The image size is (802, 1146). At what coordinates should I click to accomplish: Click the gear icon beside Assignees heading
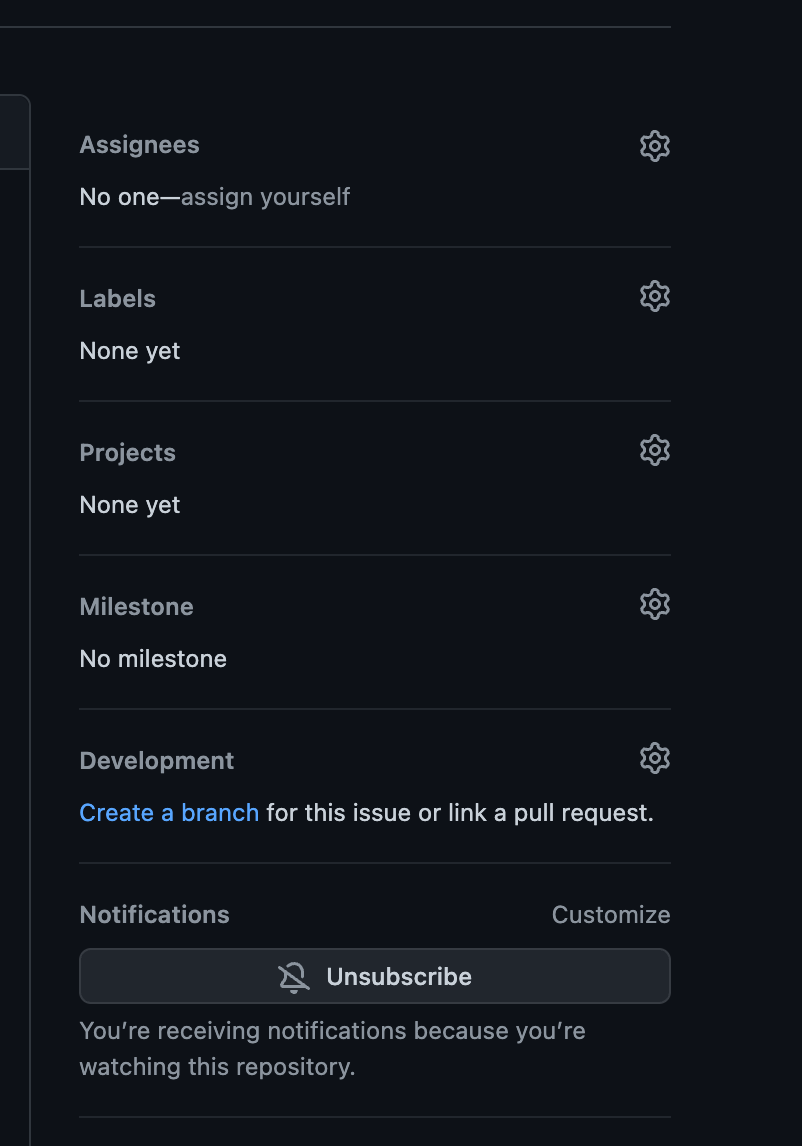[x=655, y=146]
